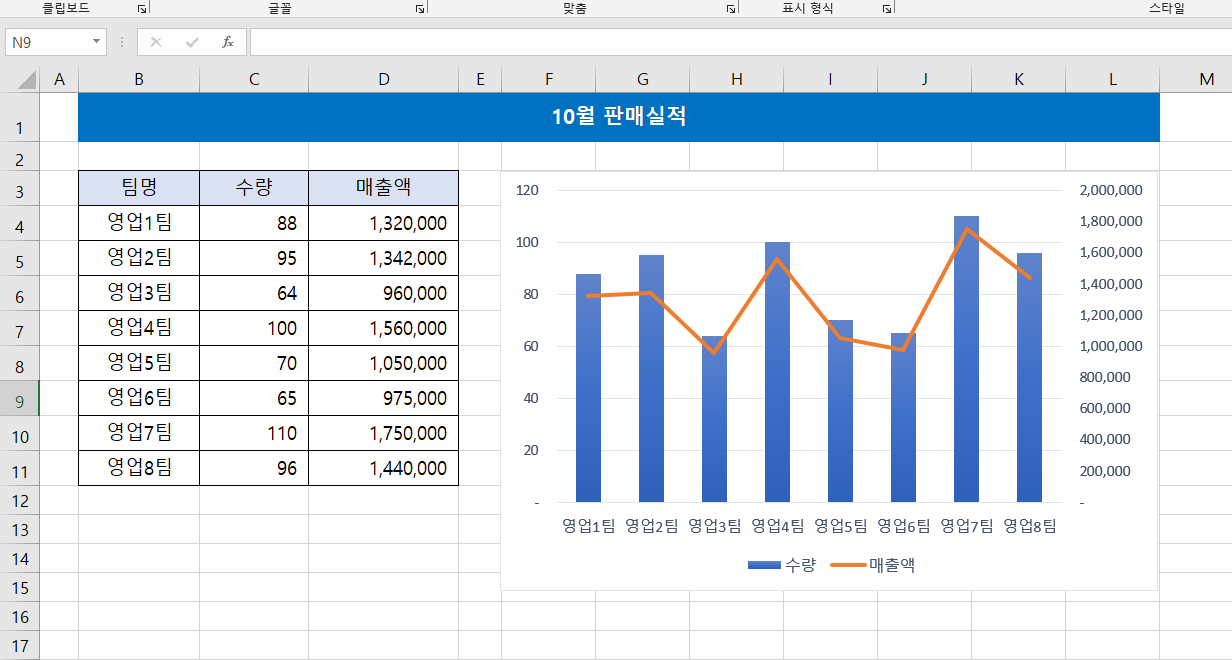
Task: Click the 수량 legend entry in chart
Action: [782, 565]
